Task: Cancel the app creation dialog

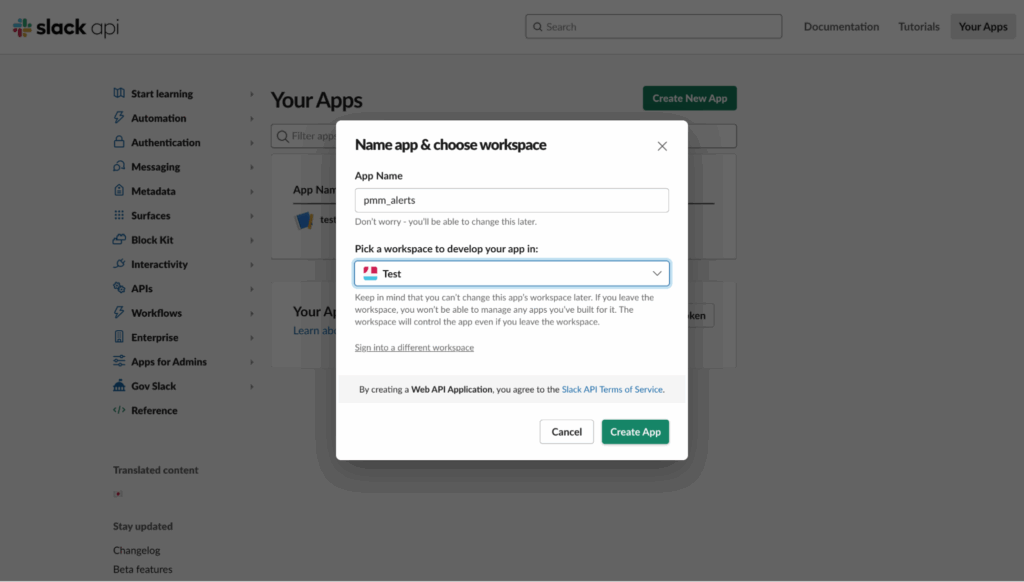Action: [566, 432]
